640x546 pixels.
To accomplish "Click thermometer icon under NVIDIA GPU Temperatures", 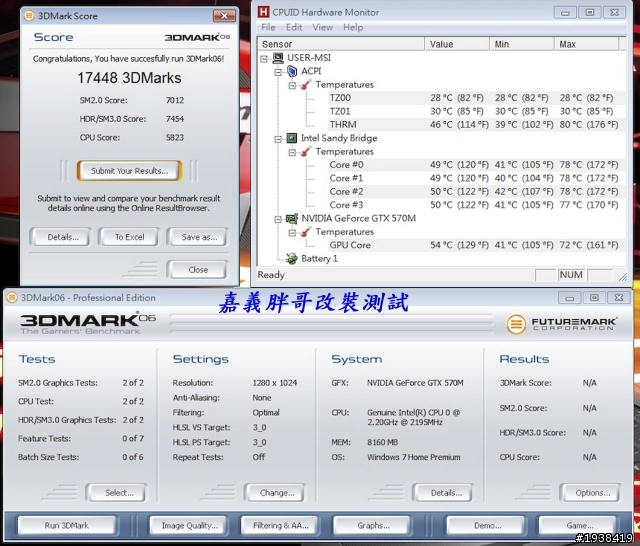I will pyautogui.click(x=306, y=232).
